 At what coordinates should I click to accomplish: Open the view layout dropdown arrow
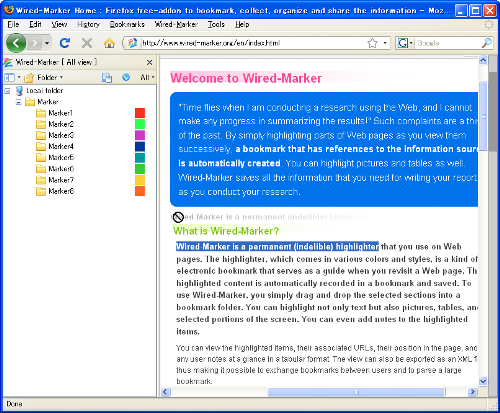pos(19,77)
